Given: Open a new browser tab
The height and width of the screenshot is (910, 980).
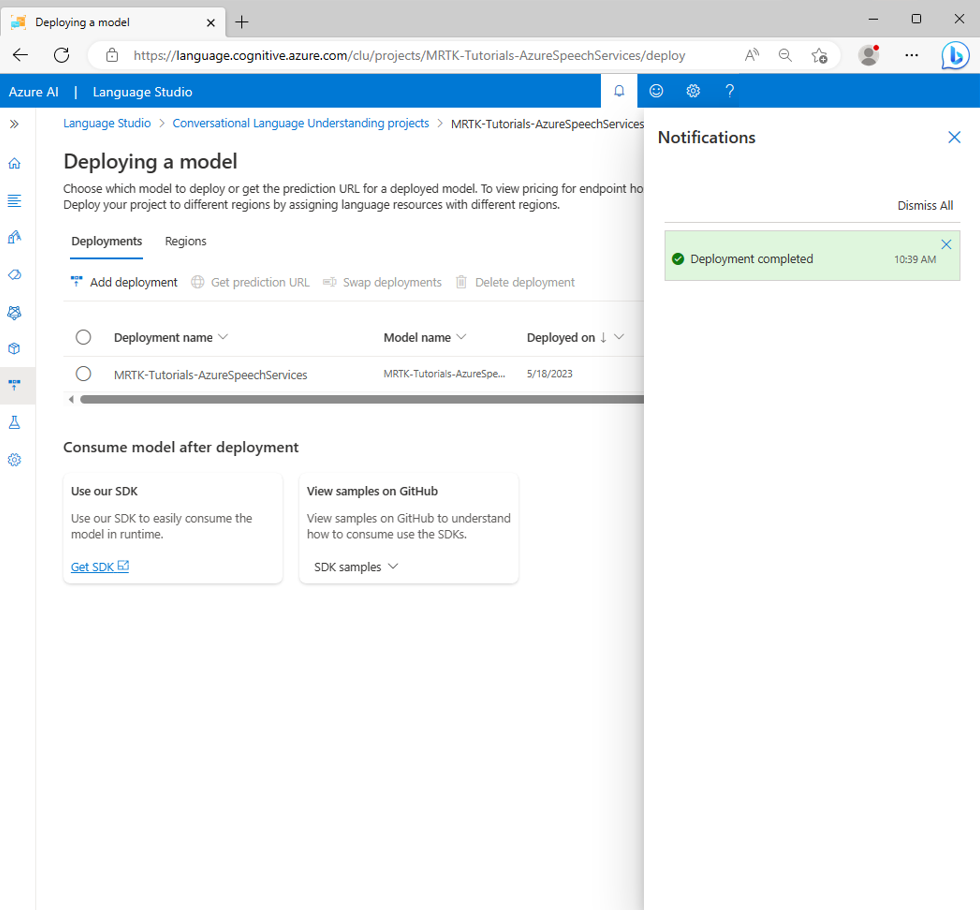Looking at the screenshot, I should 241,22.
